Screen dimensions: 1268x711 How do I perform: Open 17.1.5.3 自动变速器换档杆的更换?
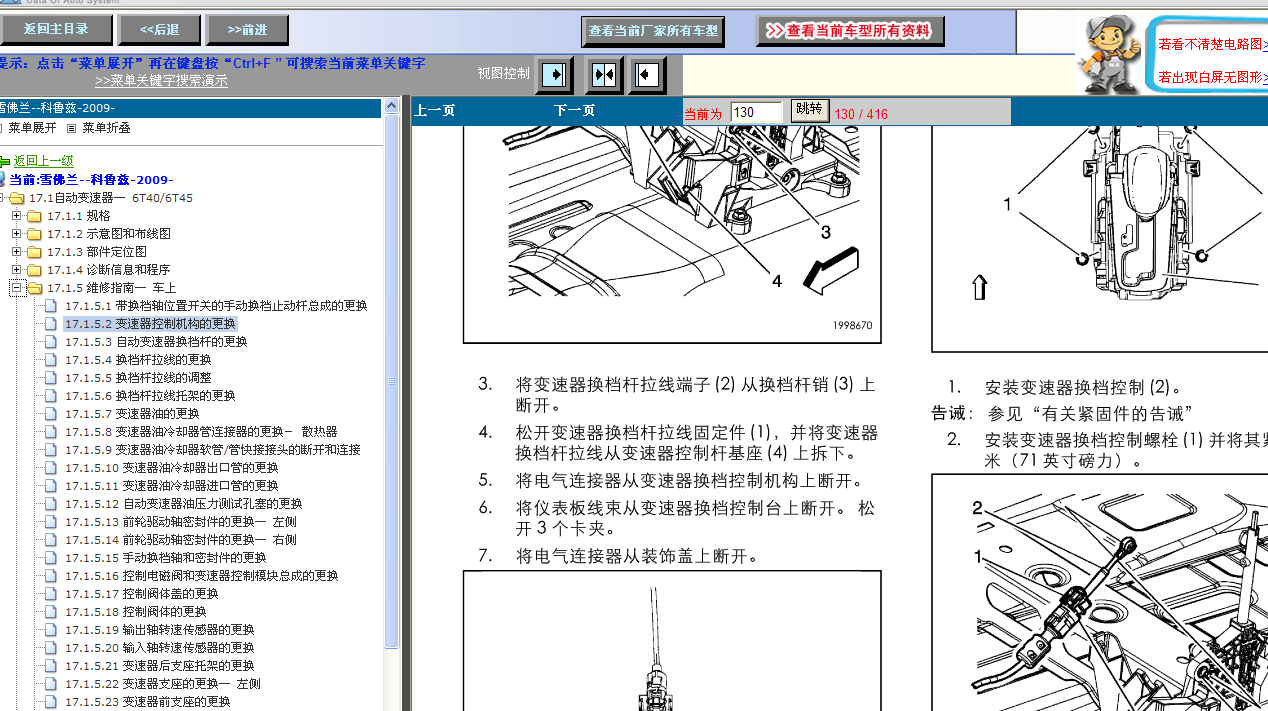156,342
